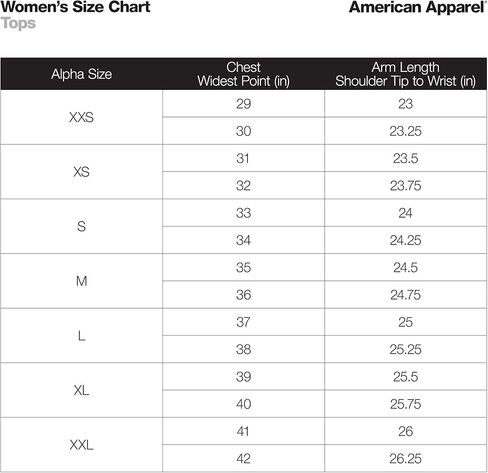488x473 pixels.
Task: Click chest measurement cell 36
Action: click(x=243, y=295)
